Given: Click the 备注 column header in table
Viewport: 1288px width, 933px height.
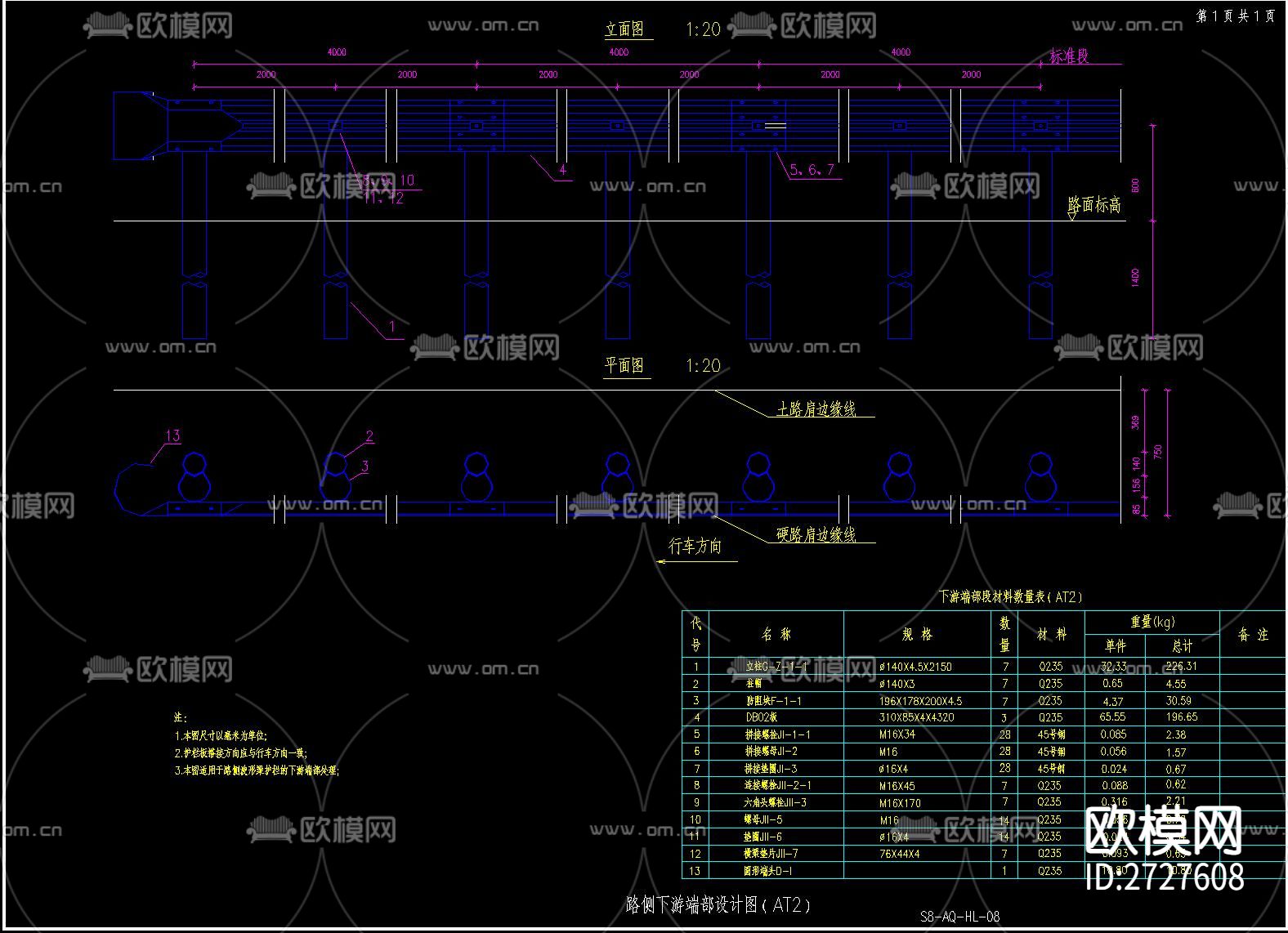Looking at the screenshot, I should point(1252,634).
